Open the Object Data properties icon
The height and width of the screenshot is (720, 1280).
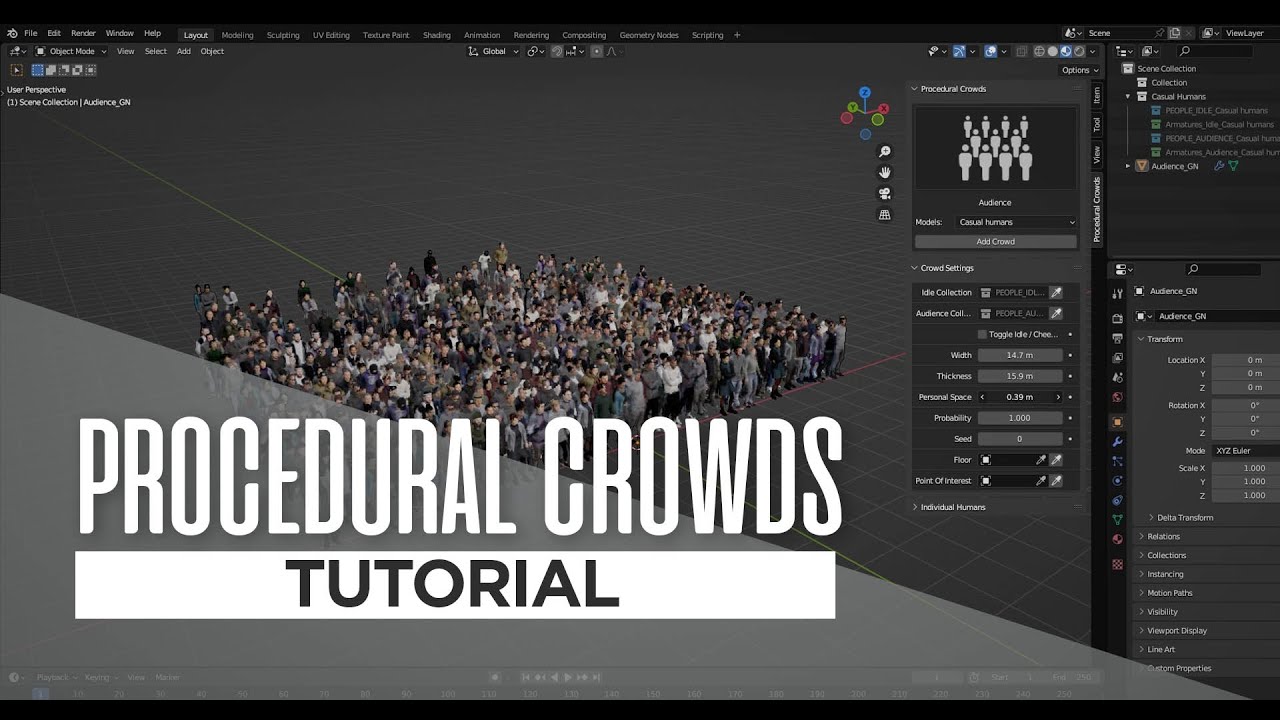point(1118,519)
